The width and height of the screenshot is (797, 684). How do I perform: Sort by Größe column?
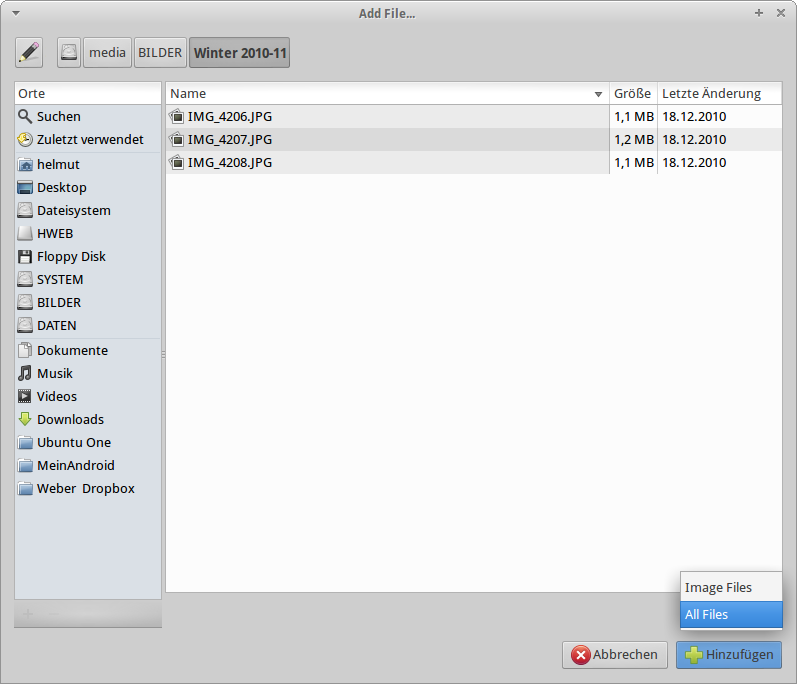tap(632, 94)
